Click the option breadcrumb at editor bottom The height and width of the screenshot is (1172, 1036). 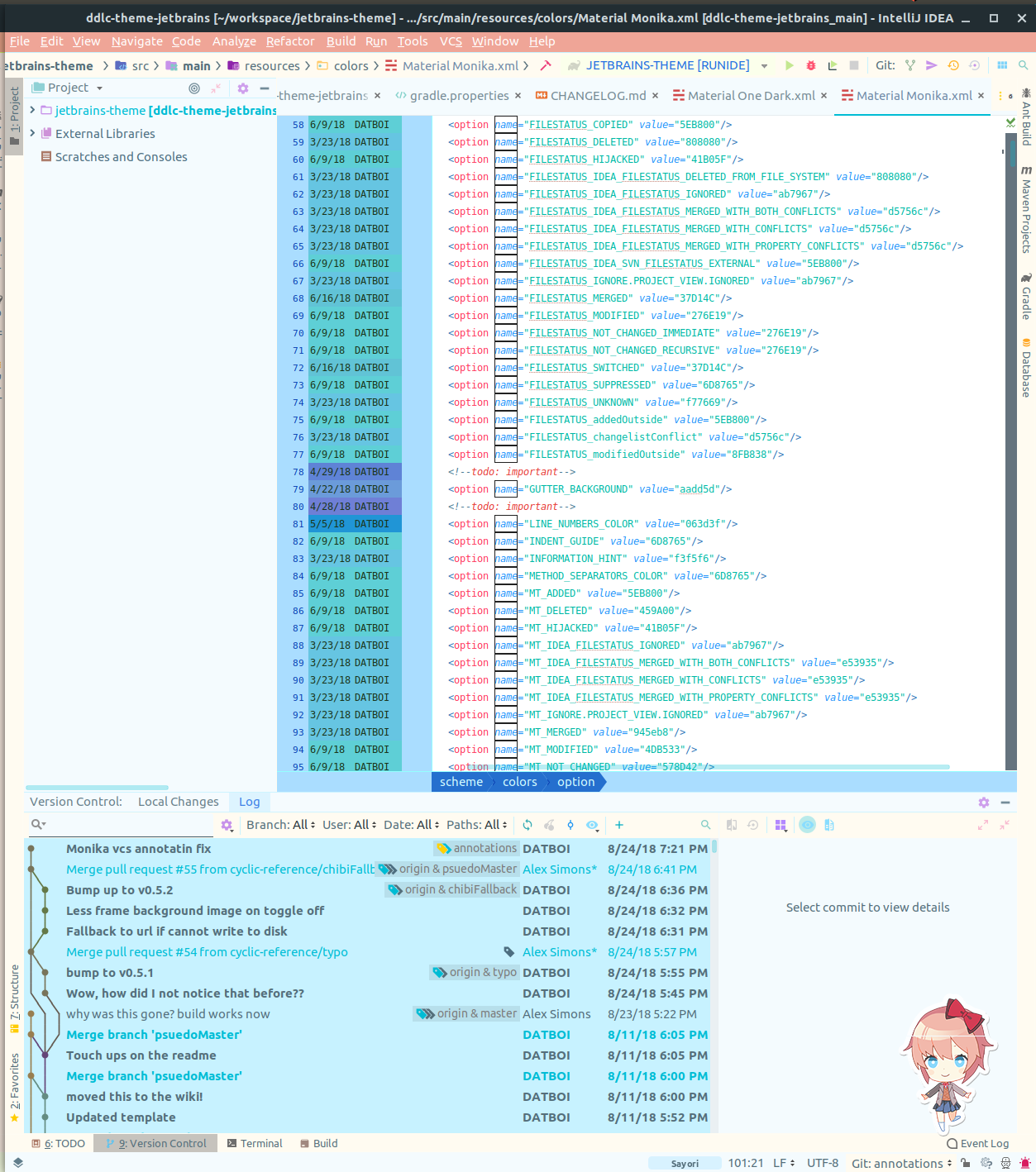click(x=575, y=781)
